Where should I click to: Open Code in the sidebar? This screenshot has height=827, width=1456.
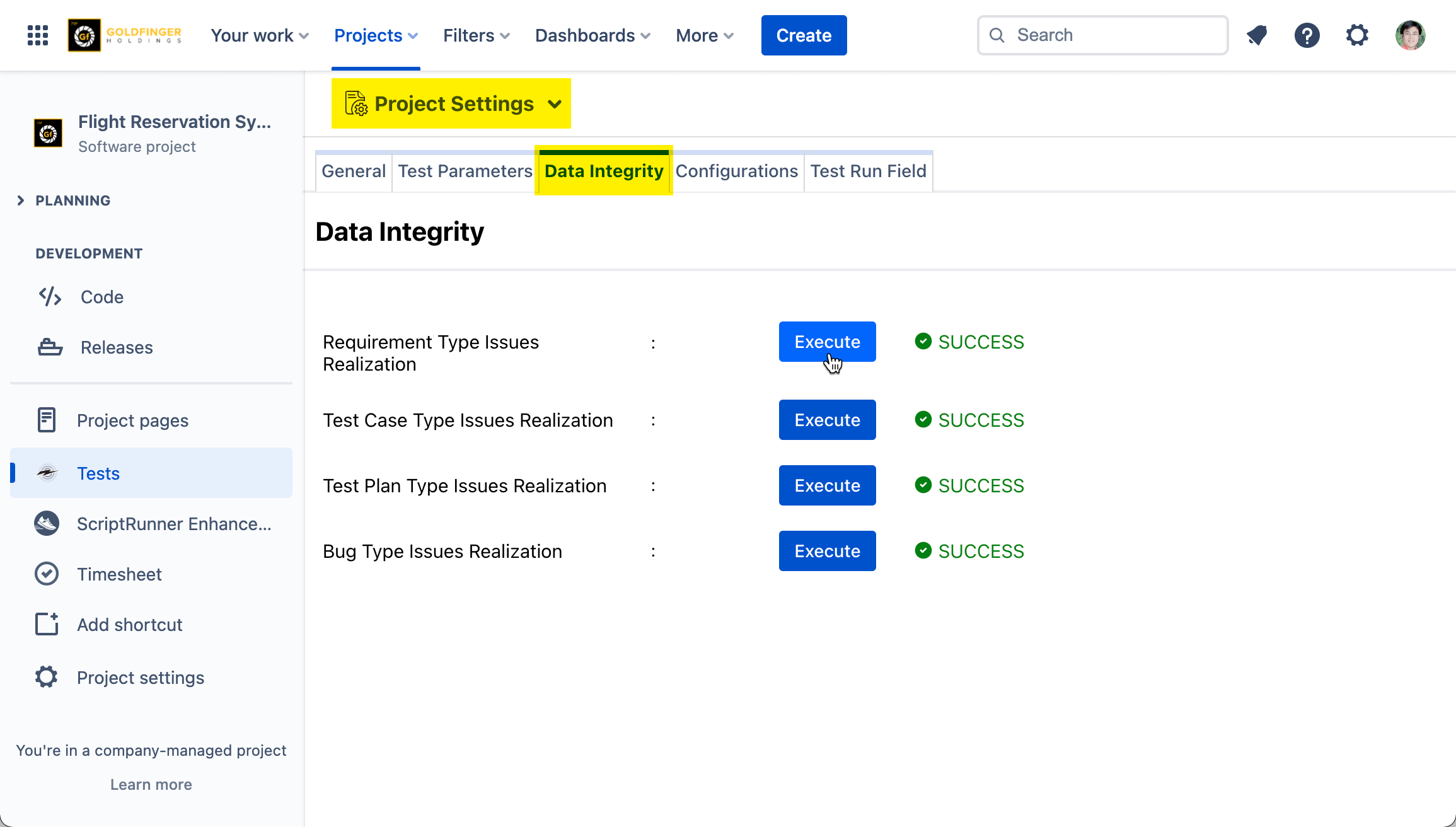point(101,297)
